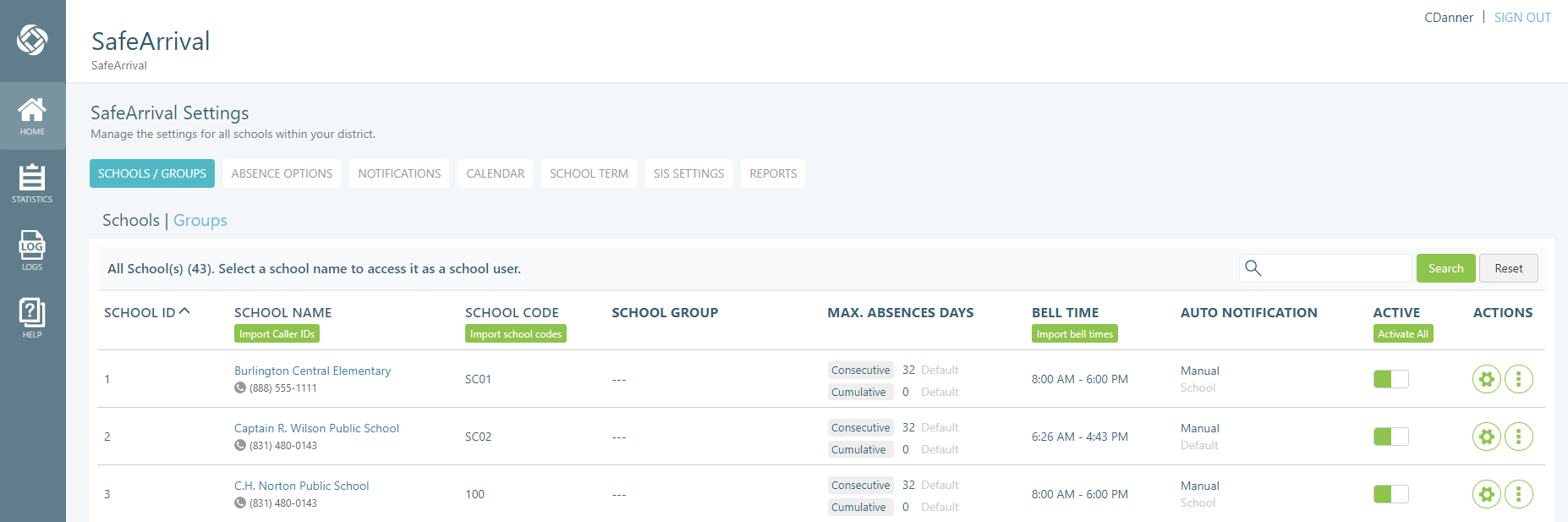Click the Import Caller IDs button
This screenshot has height=522, width=1568.
[x=277, y=334]
